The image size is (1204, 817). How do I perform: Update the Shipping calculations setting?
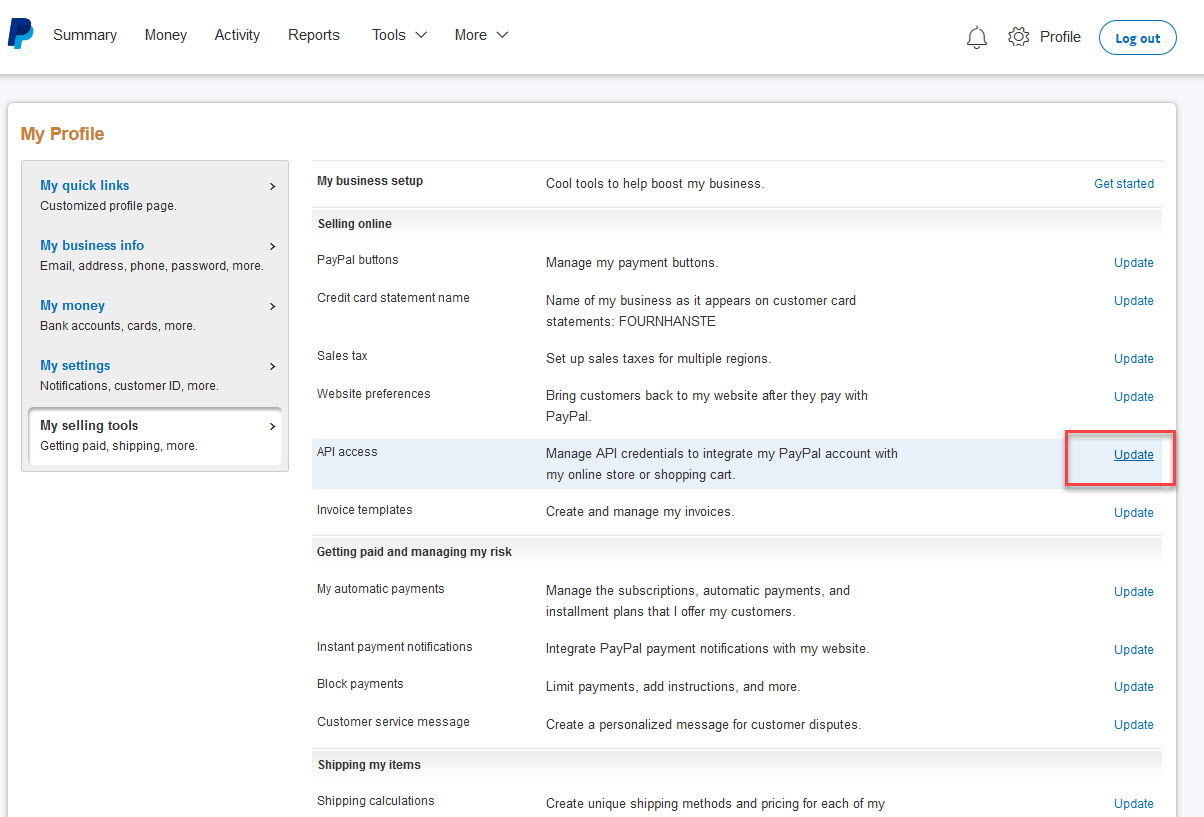click(x=1134, y=804)
